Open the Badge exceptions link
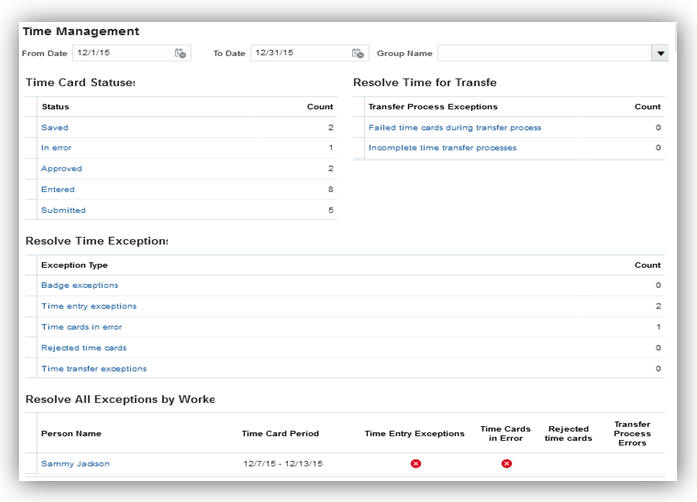The image size is (697, 502). [80, 285]
